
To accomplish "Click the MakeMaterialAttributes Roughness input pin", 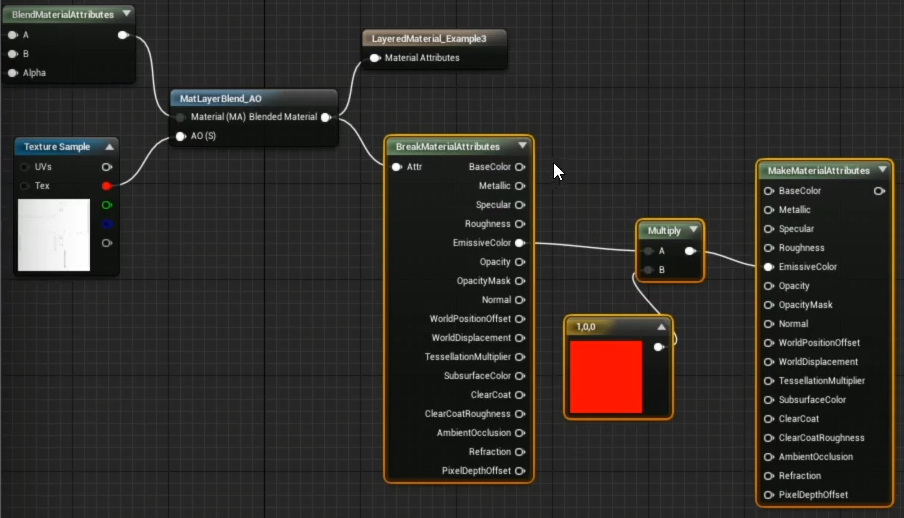I will tap(769, 248).
